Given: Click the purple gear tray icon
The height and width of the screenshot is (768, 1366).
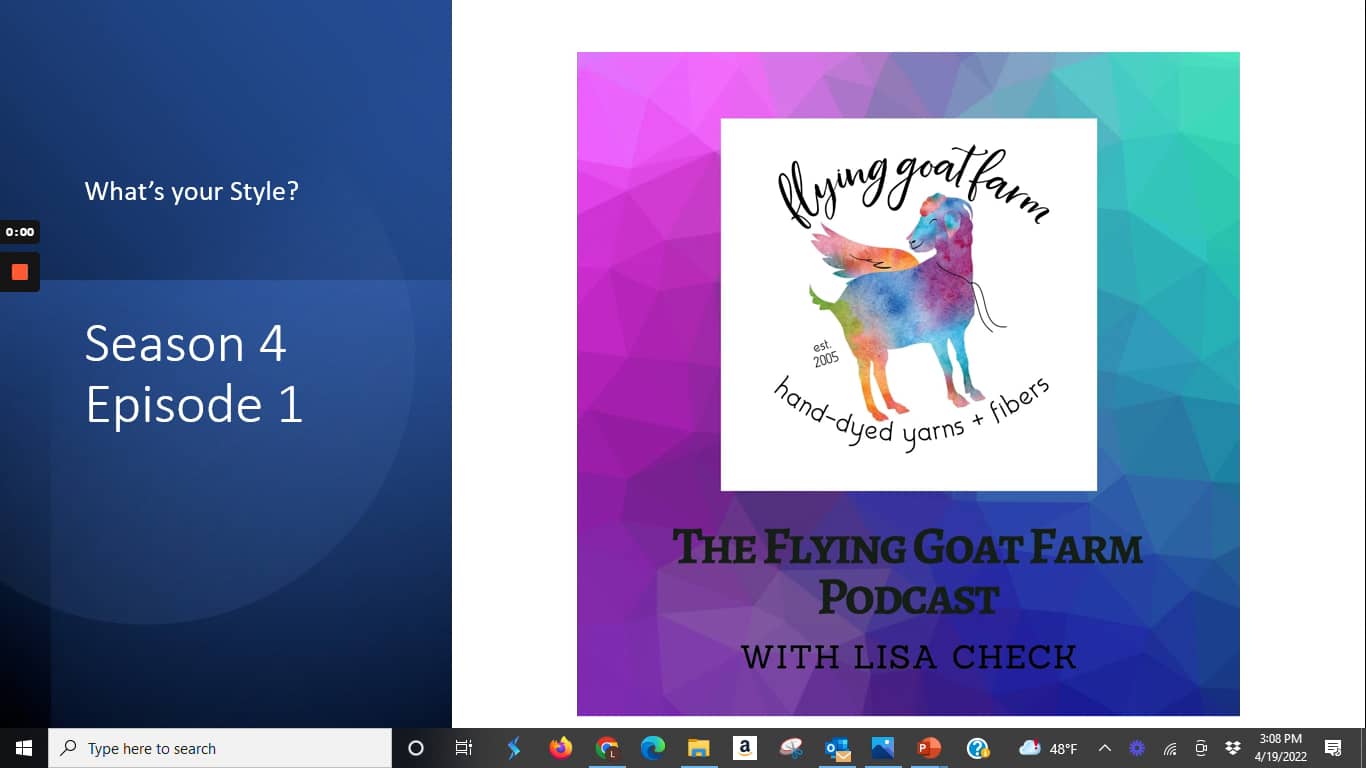Looking at the screenshot, I should click(x=1137, y=748).
